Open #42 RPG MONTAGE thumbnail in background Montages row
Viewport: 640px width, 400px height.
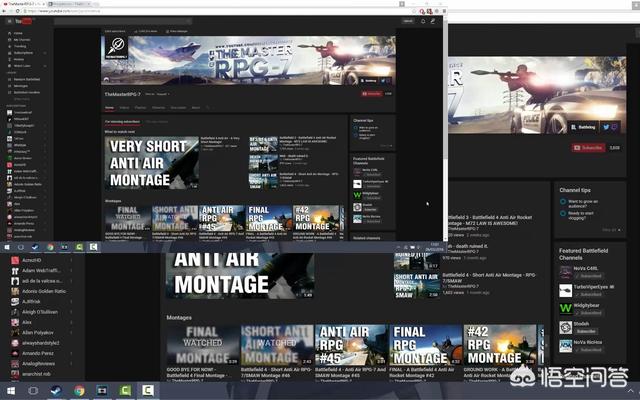coord(500,345)
